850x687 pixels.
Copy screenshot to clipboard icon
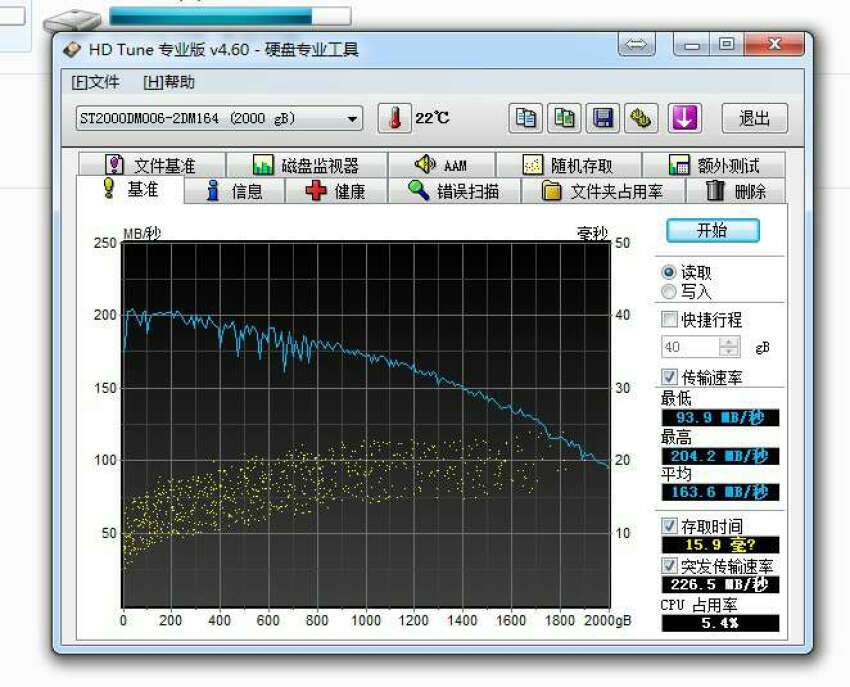564,118
